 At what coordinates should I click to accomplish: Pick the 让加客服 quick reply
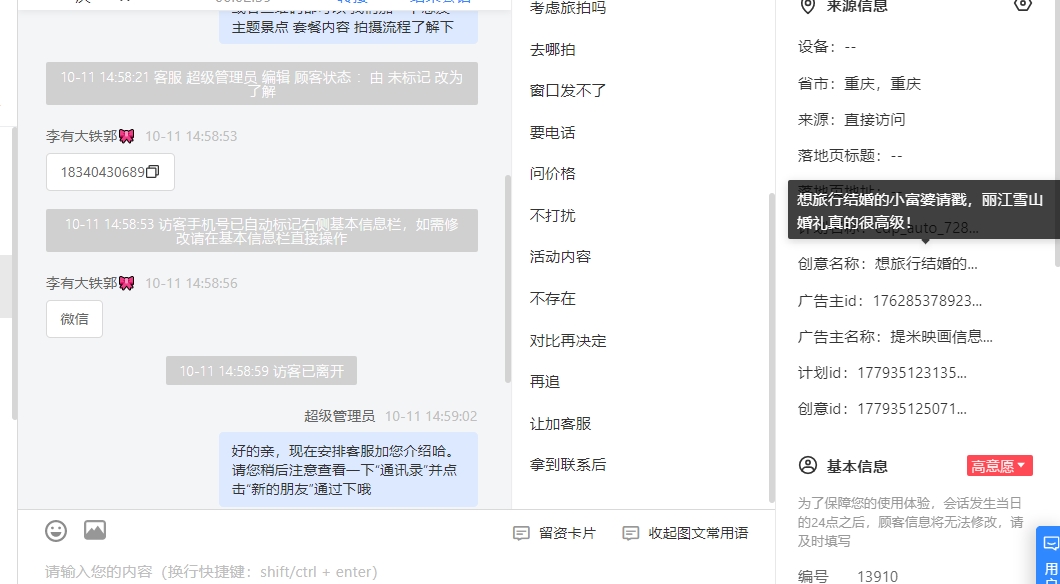(x=560, y=424)
